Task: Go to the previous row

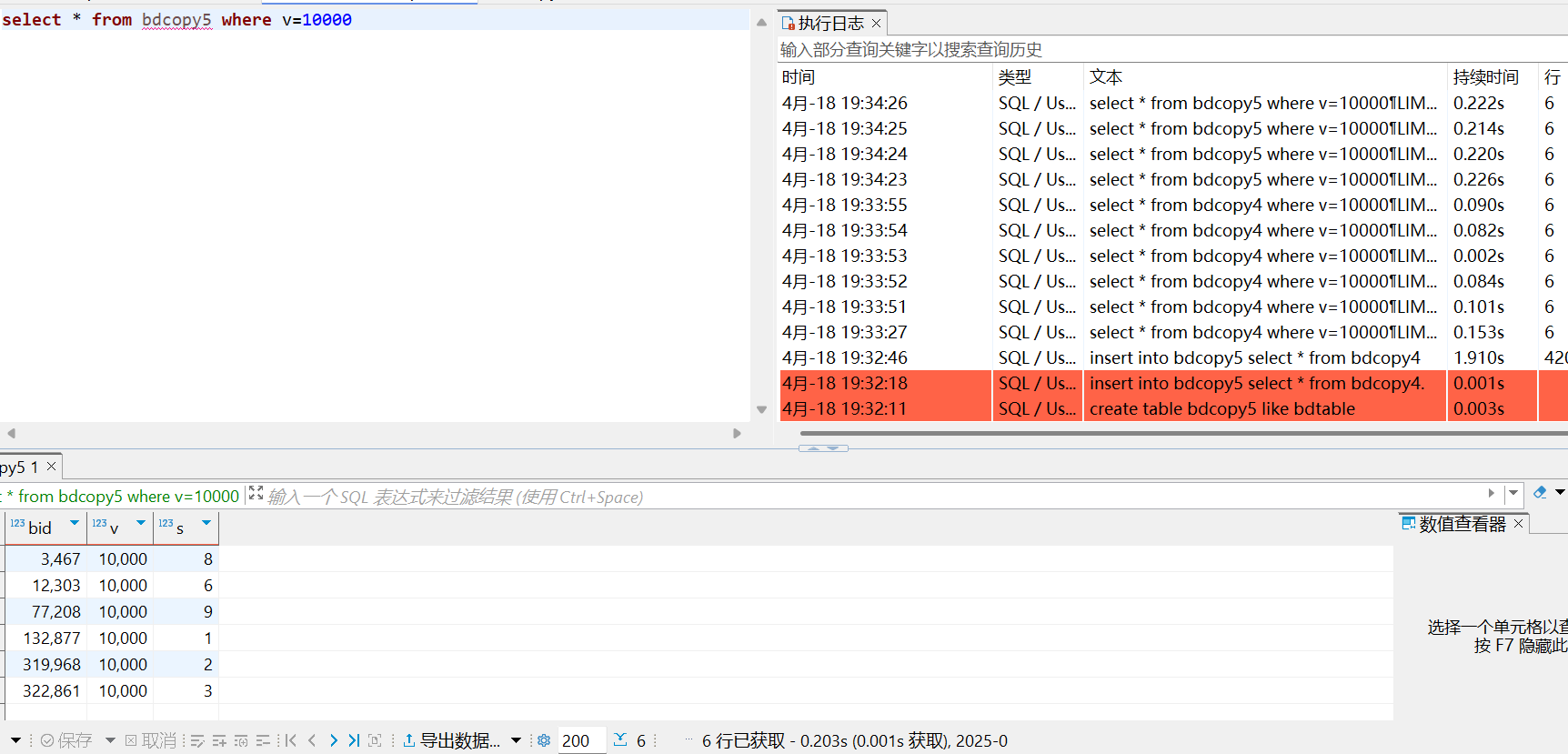Action: [312, 740]
